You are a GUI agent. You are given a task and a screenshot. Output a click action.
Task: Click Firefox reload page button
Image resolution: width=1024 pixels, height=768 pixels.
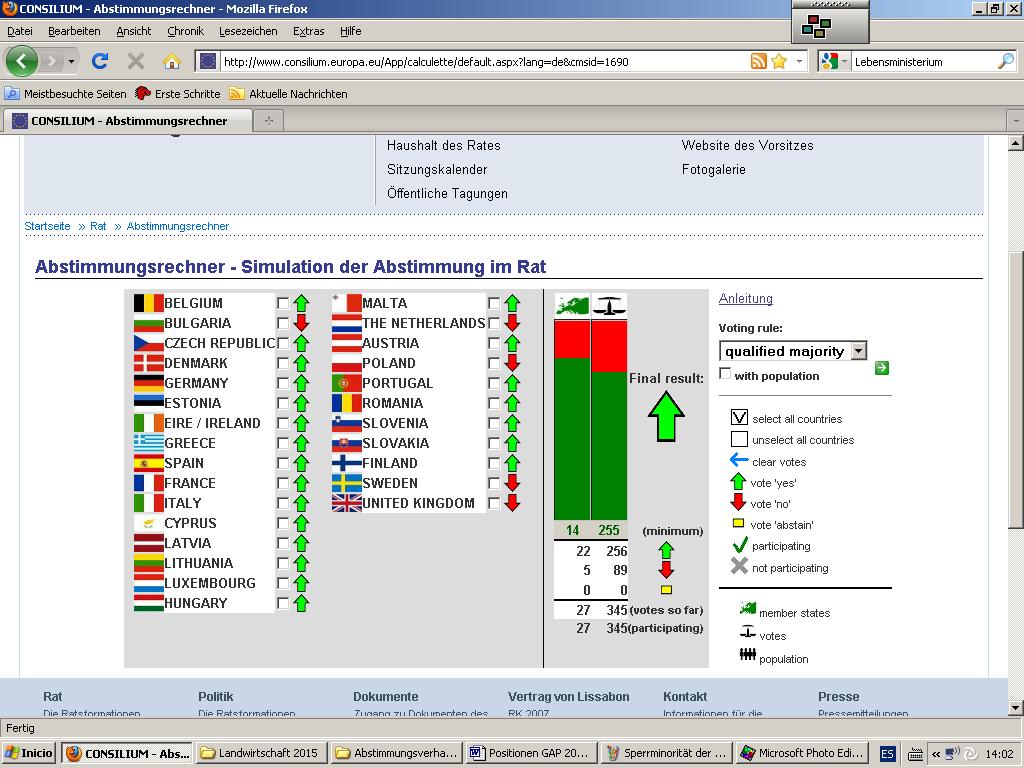coord(100,61)
